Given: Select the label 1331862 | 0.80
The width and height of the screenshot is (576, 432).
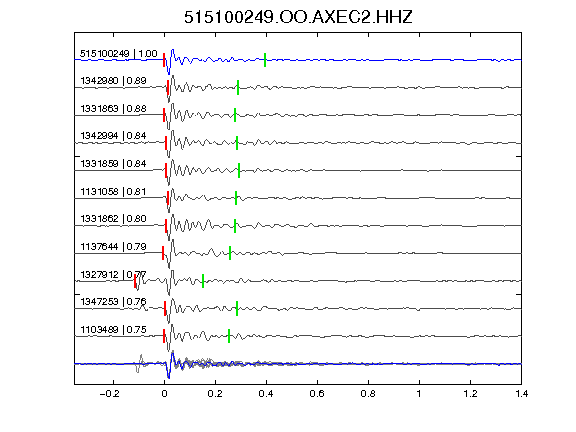Looking at the screenshot, I should point(114,219).
